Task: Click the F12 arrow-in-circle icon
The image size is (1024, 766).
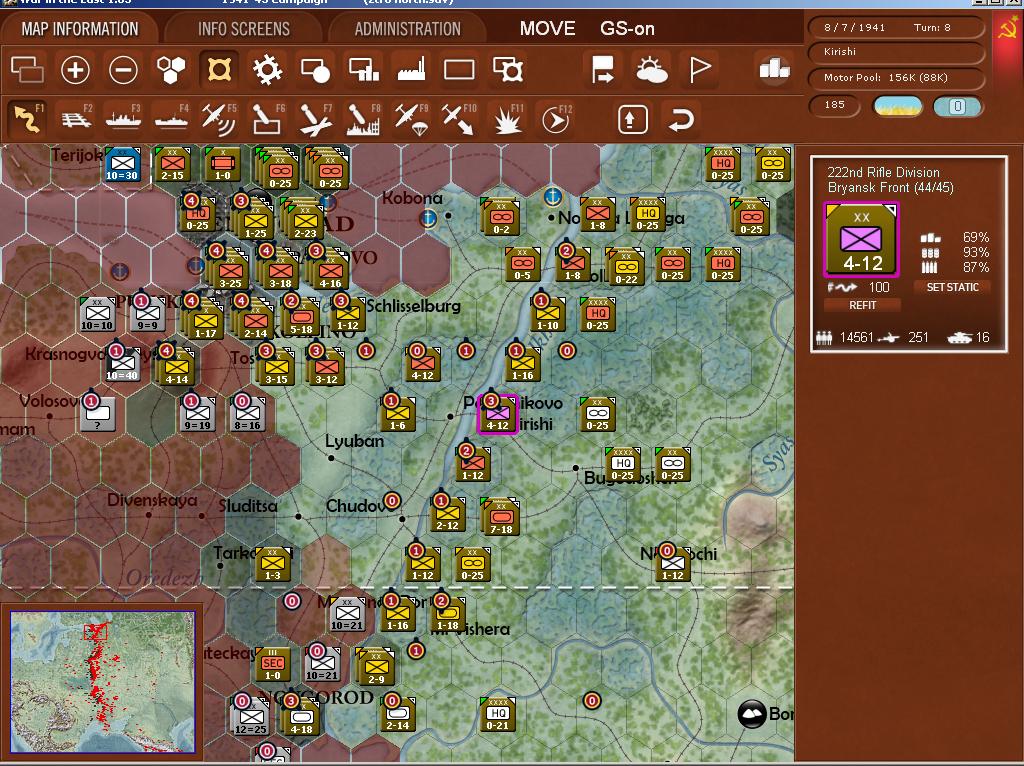Action: [556, 120]
